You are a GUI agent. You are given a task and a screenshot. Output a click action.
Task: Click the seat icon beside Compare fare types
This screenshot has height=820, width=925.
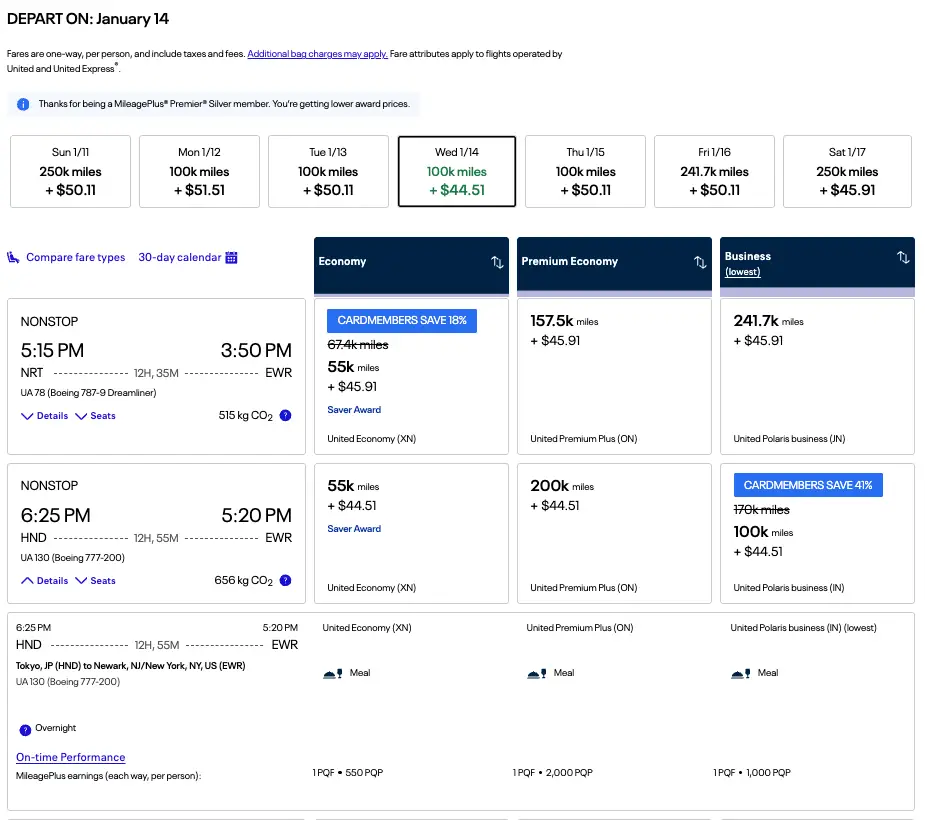tap(13, 258)
